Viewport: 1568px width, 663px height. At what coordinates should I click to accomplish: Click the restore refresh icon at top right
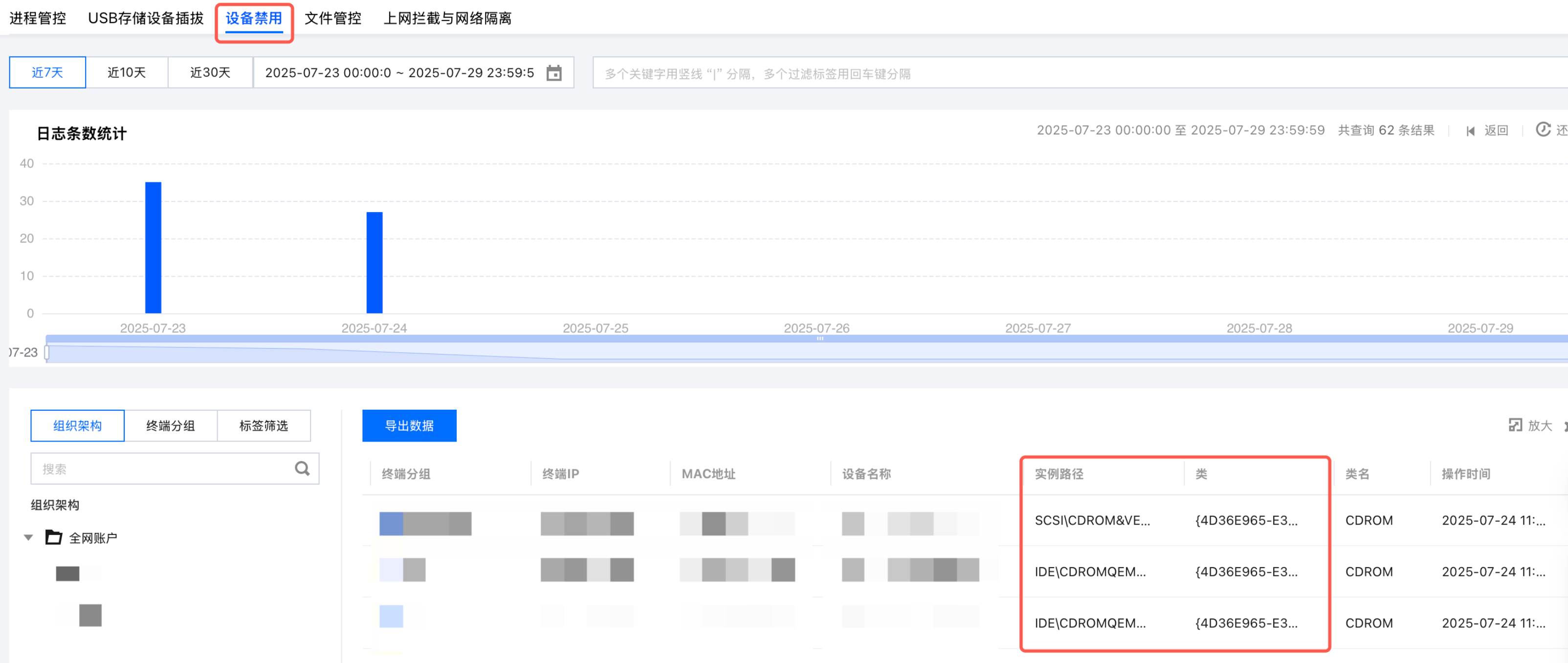coord(1543,130)
